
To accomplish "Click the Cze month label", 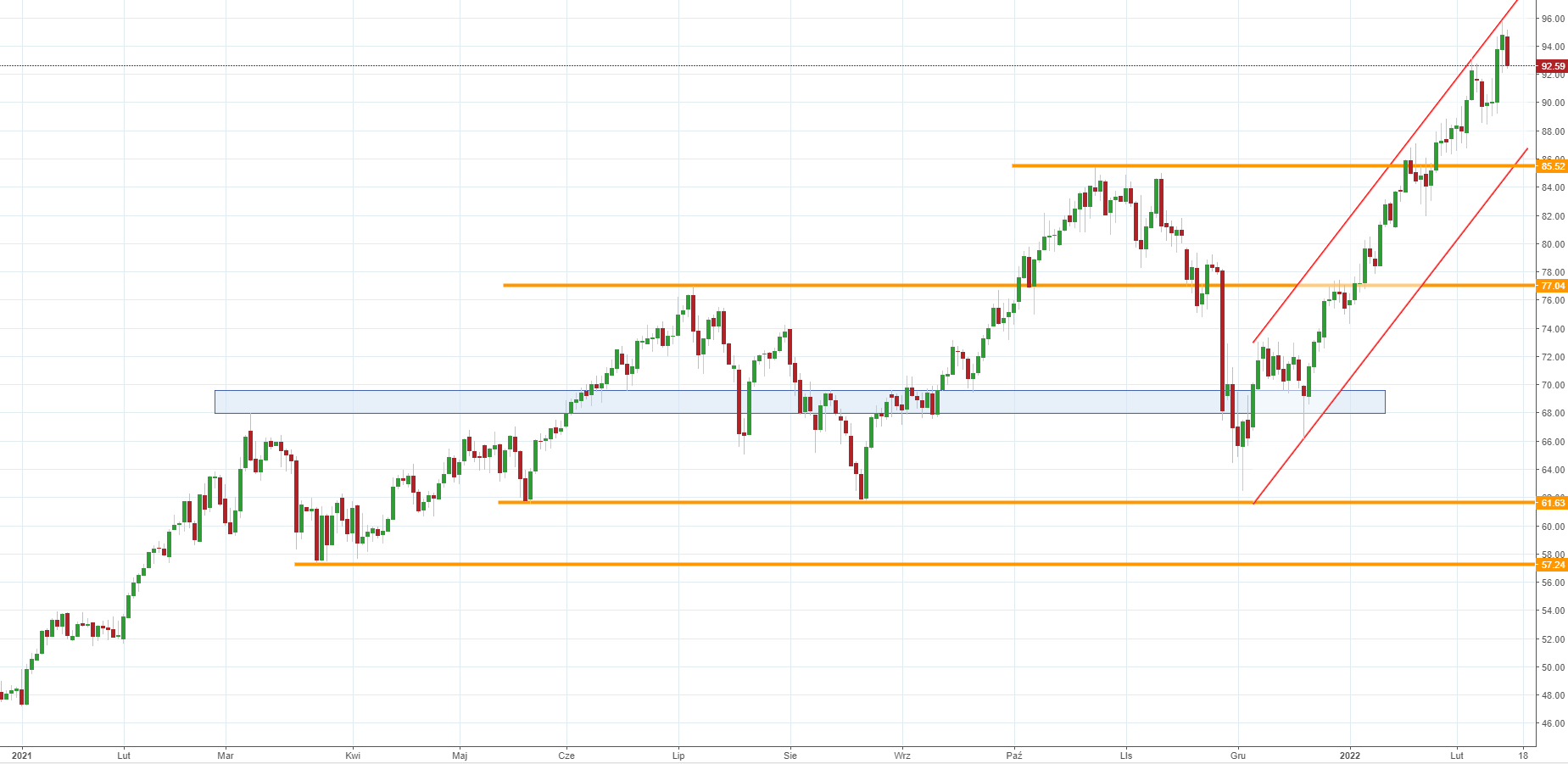I will point(566,755).
